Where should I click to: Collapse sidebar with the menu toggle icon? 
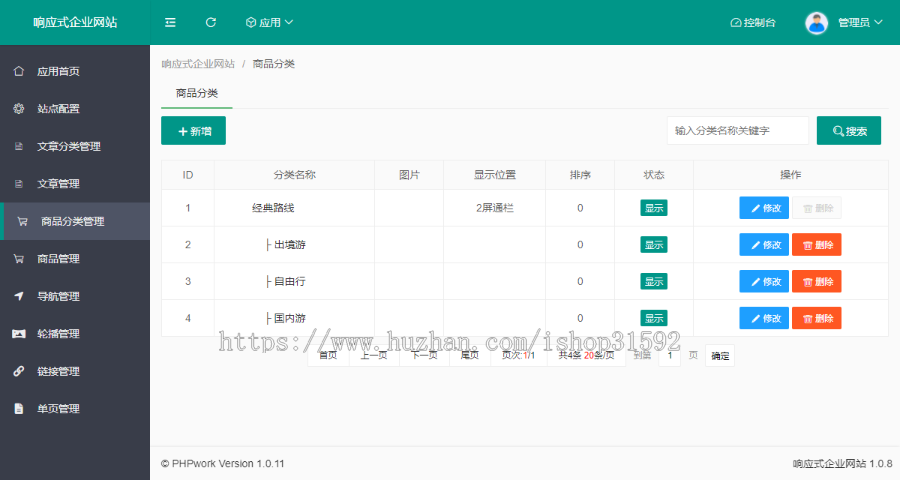[170, 22]
